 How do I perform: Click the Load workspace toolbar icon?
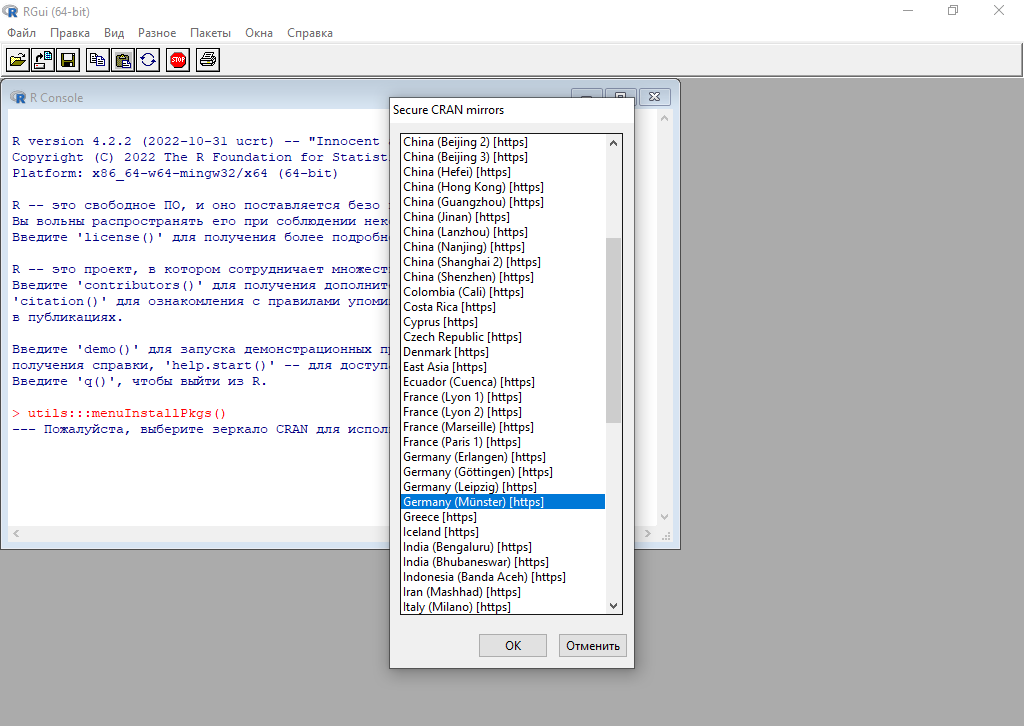coord(43,60)
